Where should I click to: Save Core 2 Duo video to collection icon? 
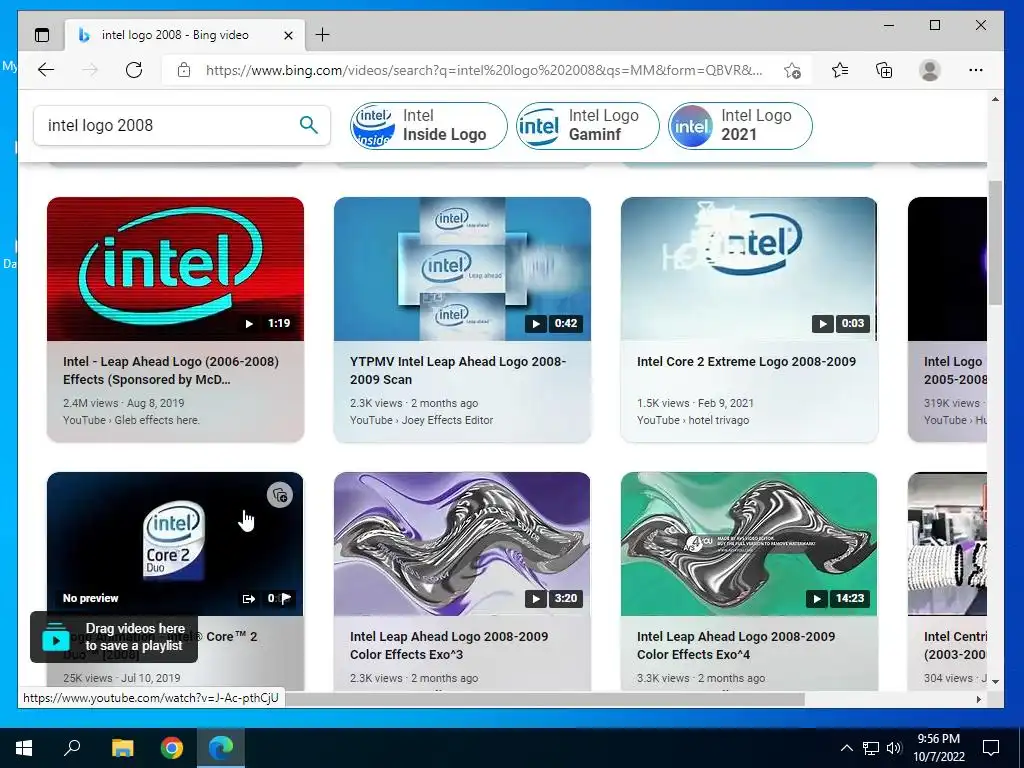[280, 495]
